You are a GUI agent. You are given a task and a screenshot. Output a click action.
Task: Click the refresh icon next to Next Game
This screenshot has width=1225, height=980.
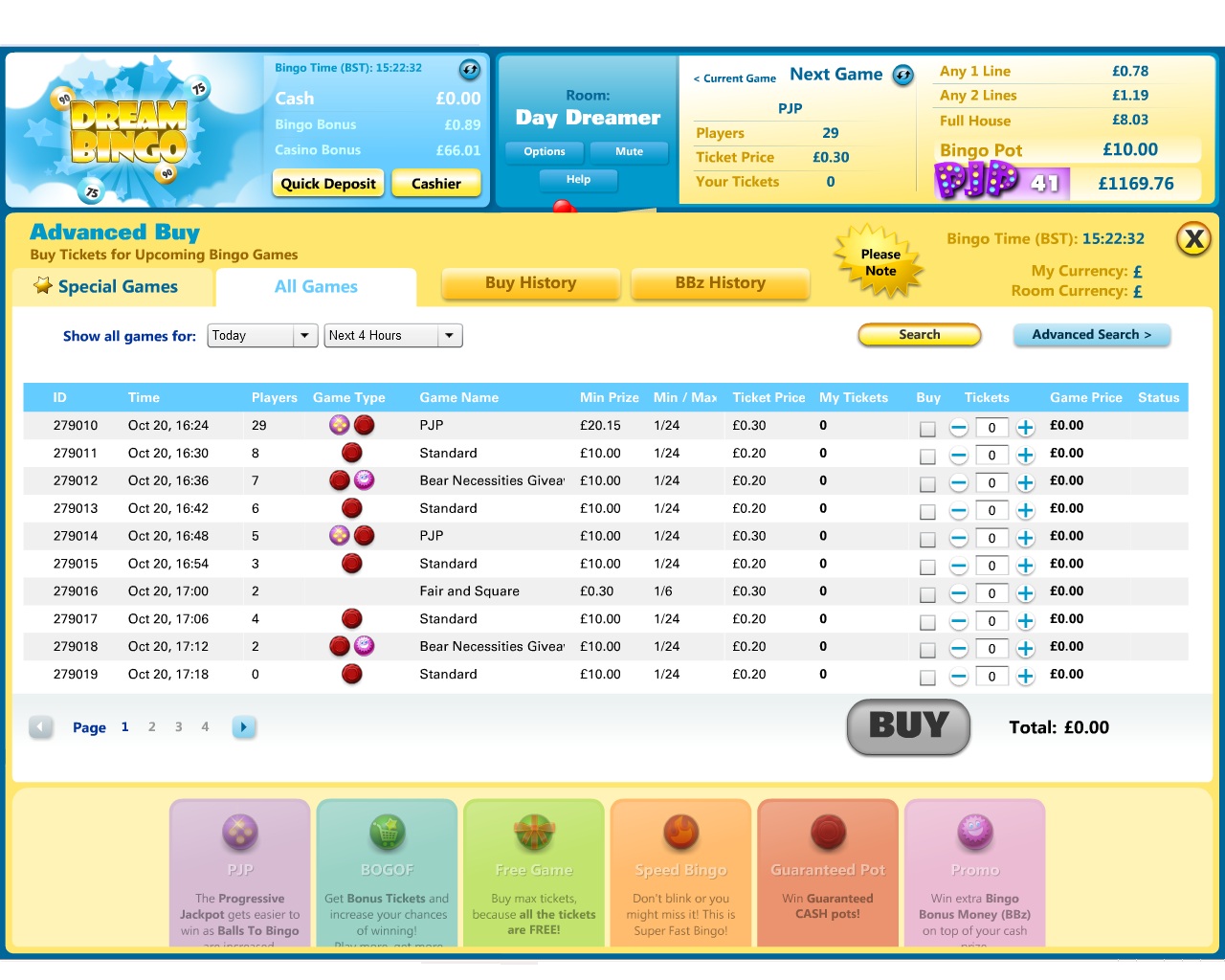point(903,75)
